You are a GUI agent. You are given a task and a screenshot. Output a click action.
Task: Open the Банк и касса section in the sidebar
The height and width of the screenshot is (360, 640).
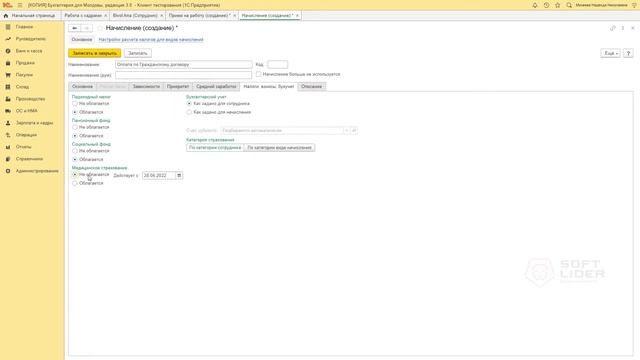pyautogui.click(x=29, y=51)
